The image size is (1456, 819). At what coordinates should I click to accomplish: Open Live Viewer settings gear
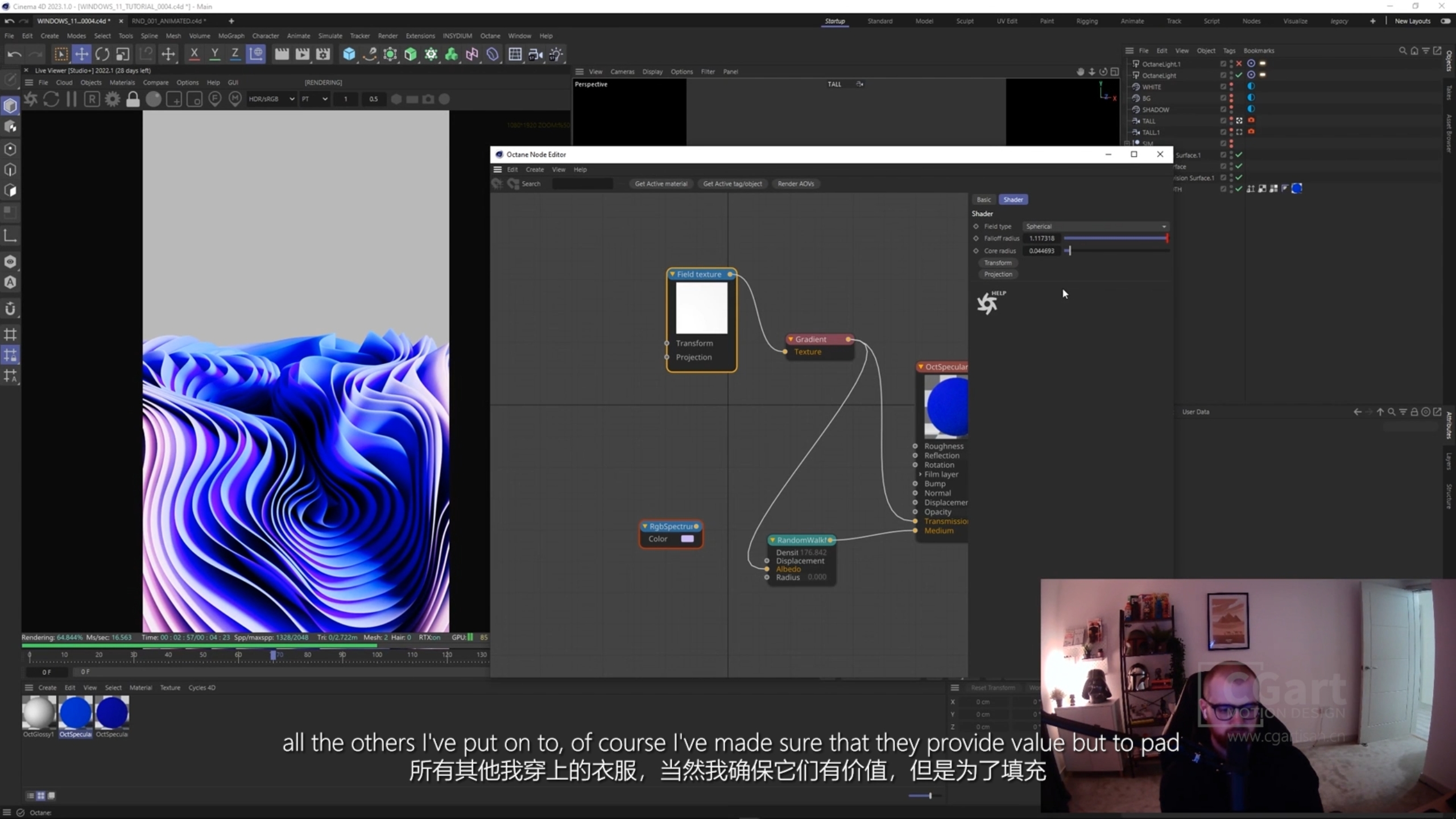[113, 99]
